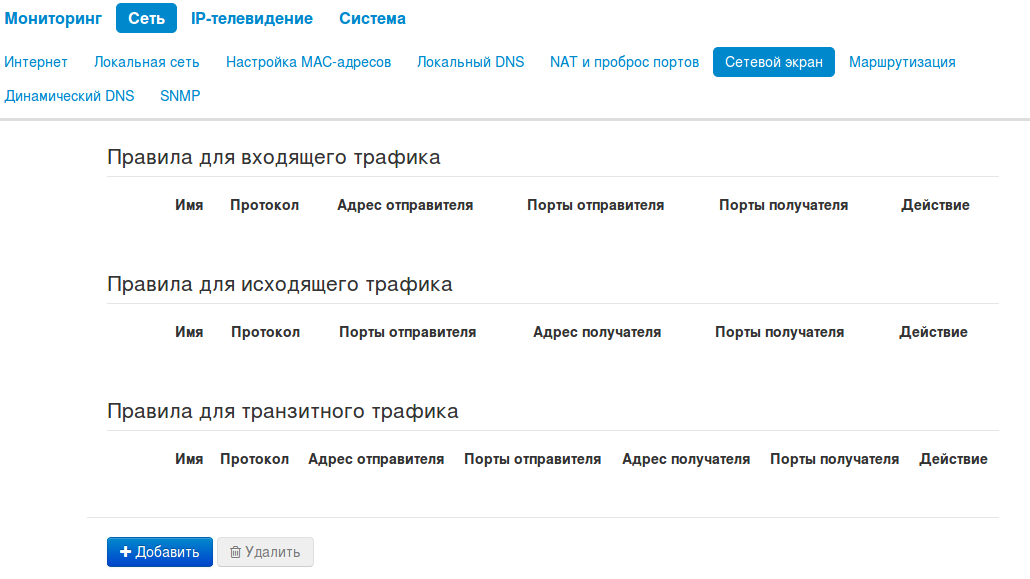Open the Система top menu
Viewport: 1030px width, 579px height.
coord(372,19)
